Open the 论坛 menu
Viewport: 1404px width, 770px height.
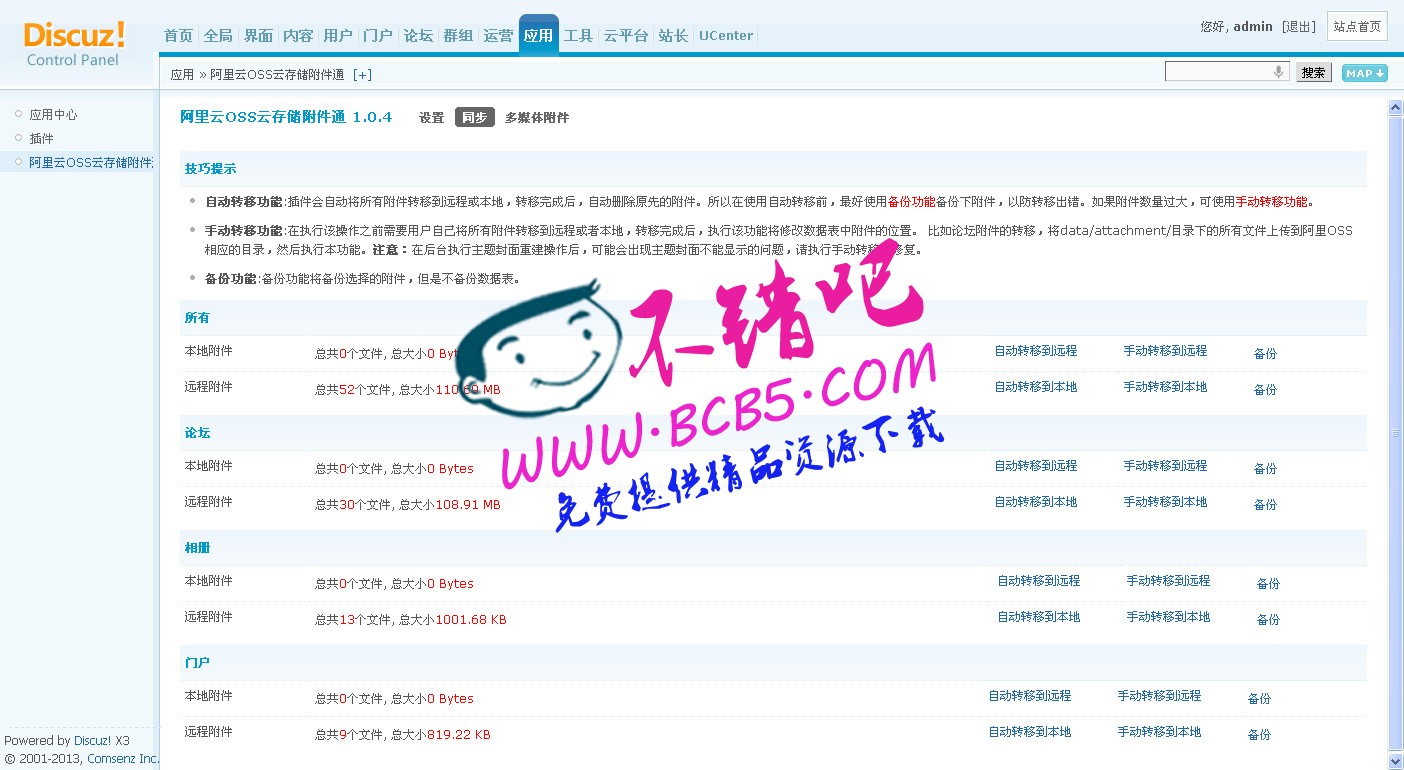(x=418, y=35)
